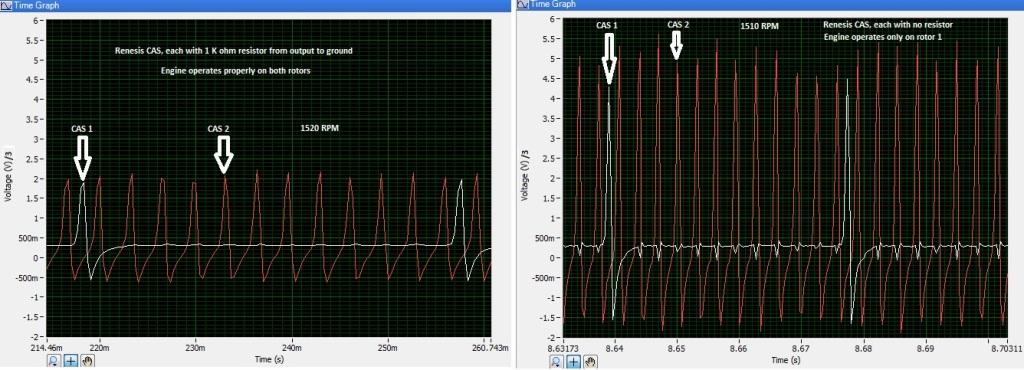Viewport: 1024px width, 370px height.
Task: Click the right graph Time (s) axis label
Action: 785,360
